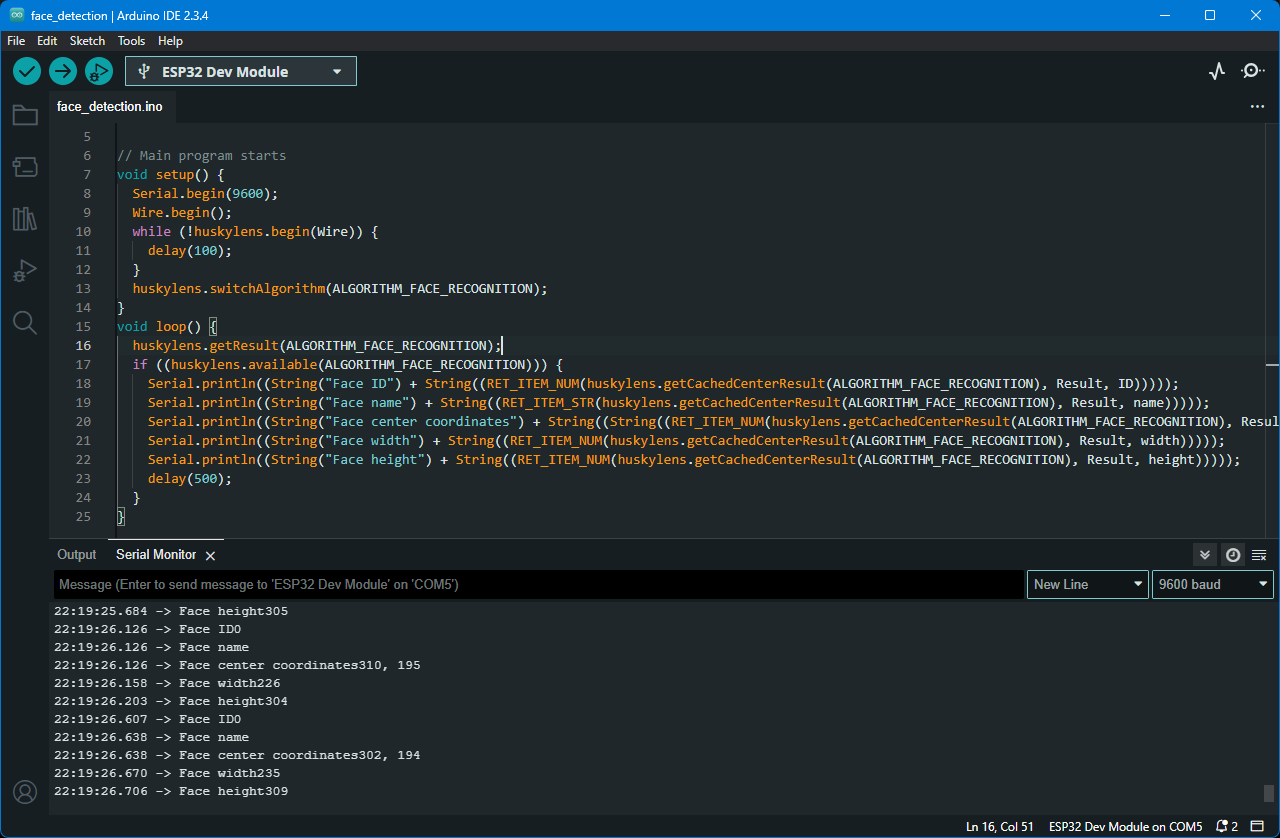The image size is (1280, 838).
Task: Click the Verify sketch checkmark button
Action: (x=27, y=71)
